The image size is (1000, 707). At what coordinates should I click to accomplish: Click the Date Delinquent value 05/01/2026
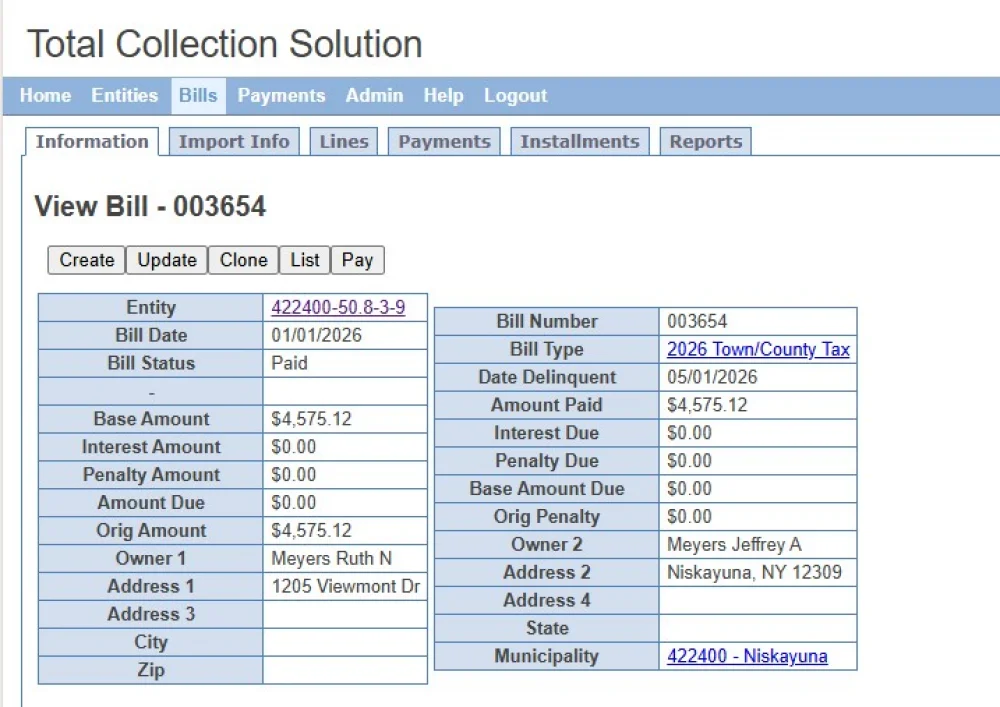712,377
